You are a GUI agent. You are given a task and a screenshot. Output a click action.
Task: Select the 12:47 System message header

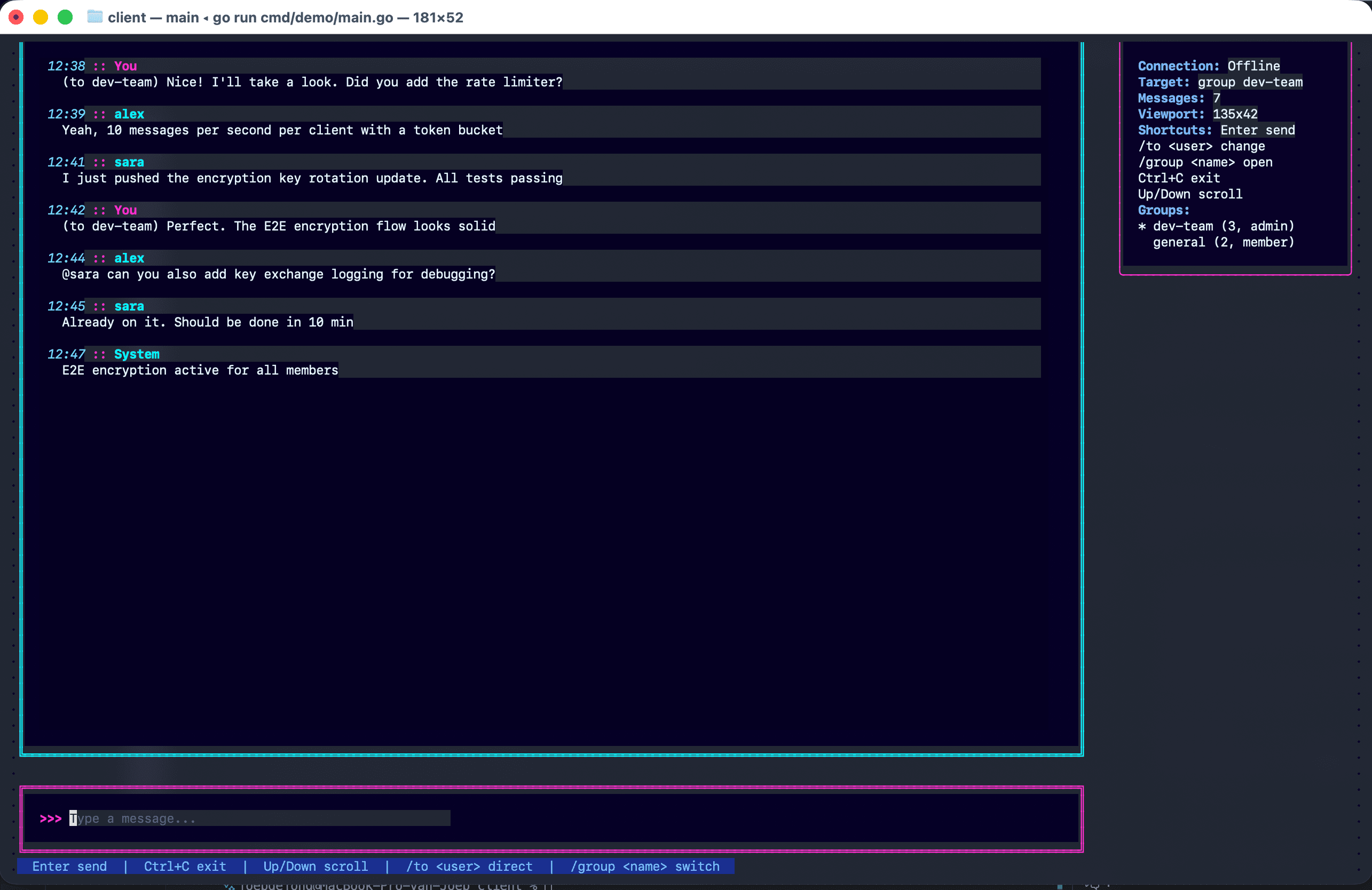pos(103,354)
